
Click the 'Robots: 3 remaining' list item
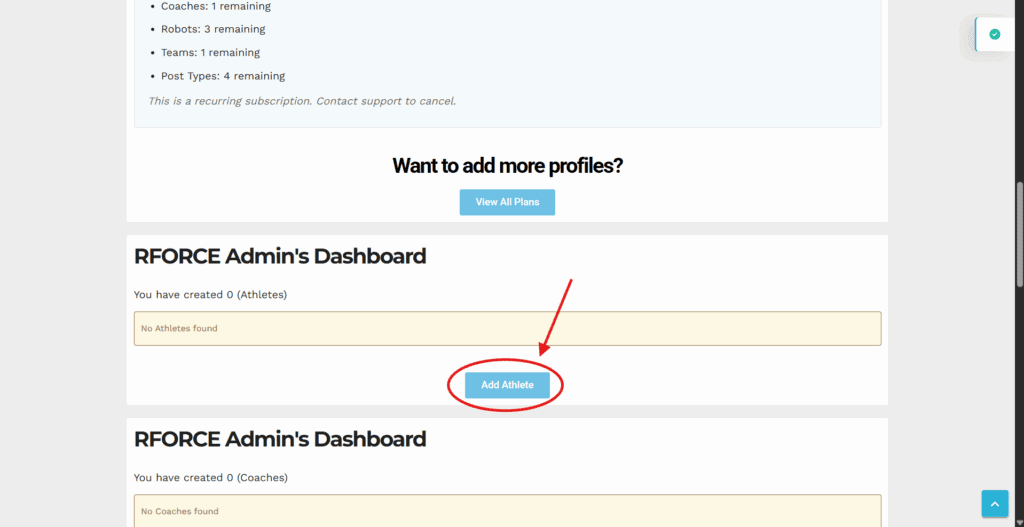click(x=213, y=29)
